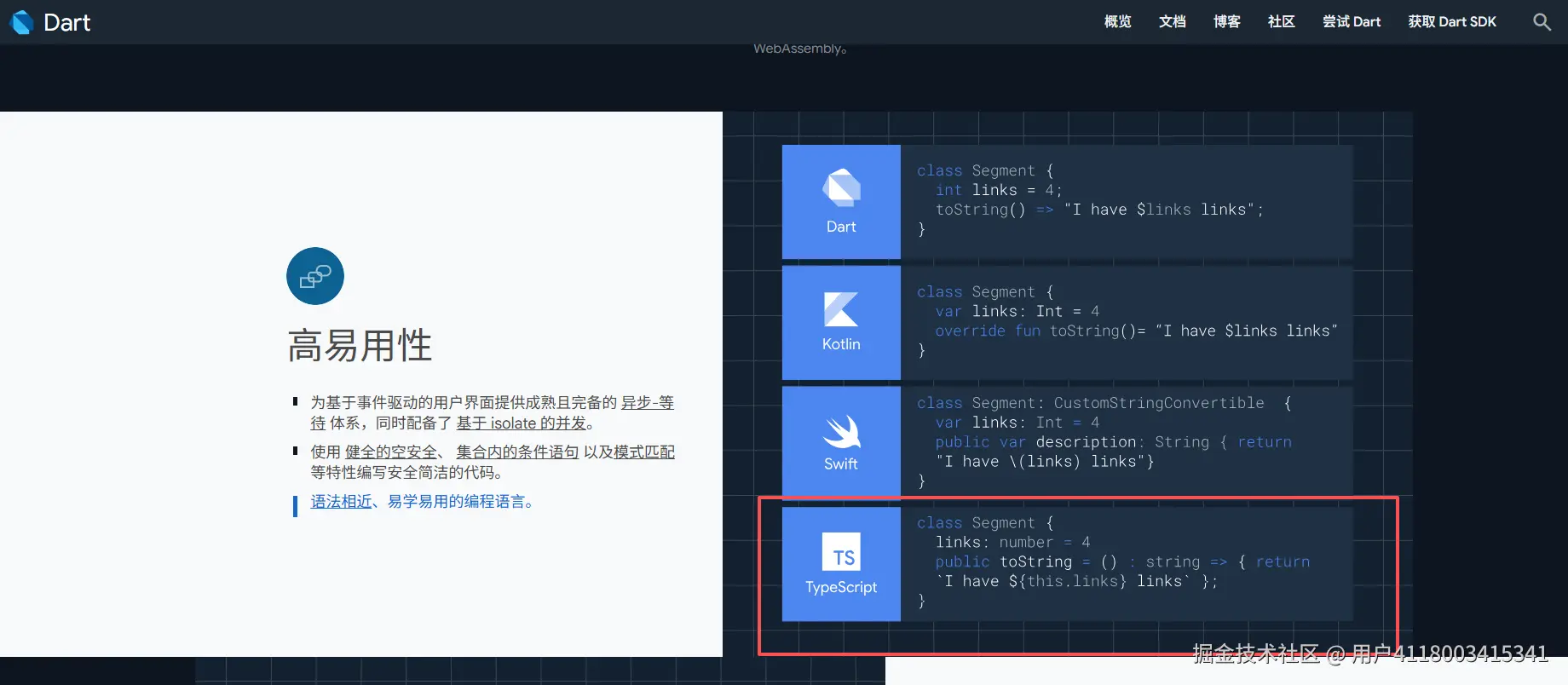Screen dimensions: 1568x685
Task: Click the Kotlin code line 'var links: Int = 4'
Action: pyautogui.click(x=1017, y=311)
